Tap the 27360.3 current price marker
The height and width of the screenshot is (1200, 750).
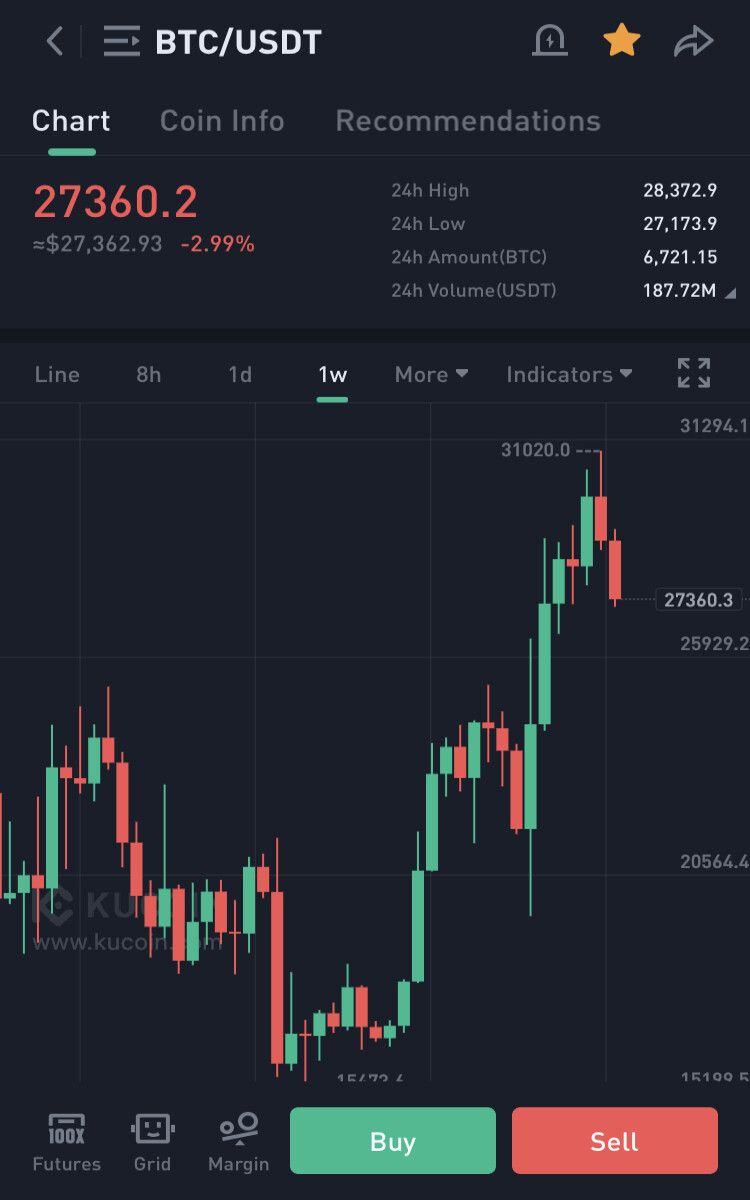point(698,600)
